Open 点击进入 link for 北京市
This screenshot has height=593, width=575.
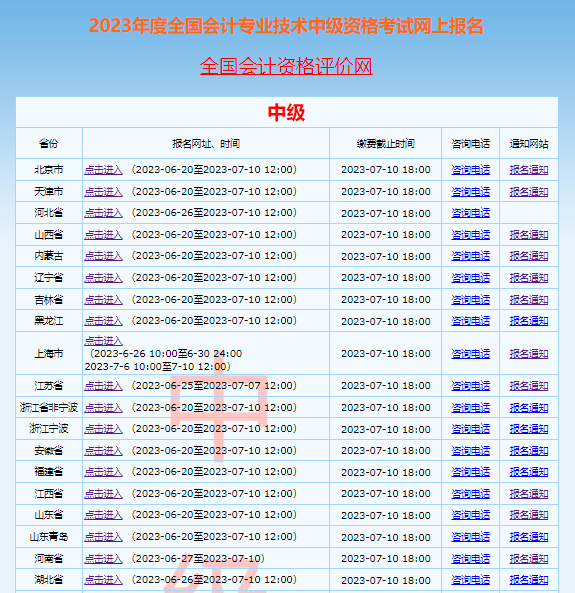103,170
